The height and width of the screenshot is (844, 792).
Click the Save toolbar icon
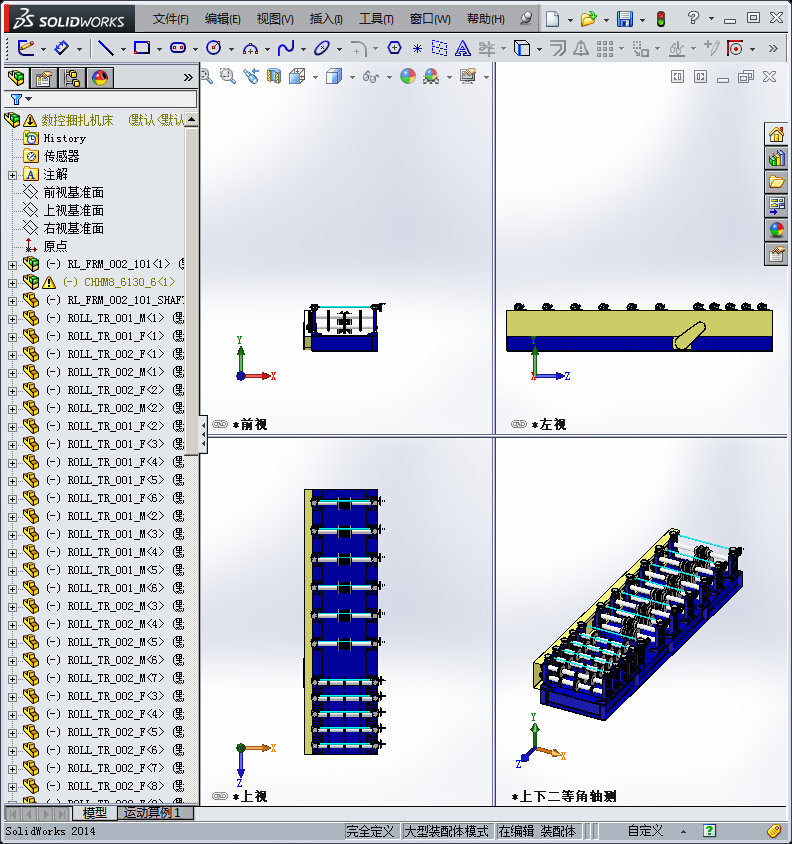click(x=625, y=19)
